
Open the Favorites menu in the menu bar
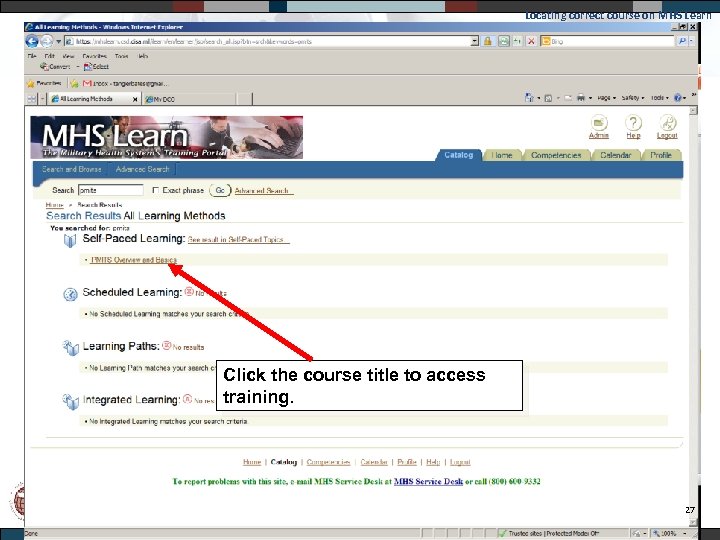(95, 56)
